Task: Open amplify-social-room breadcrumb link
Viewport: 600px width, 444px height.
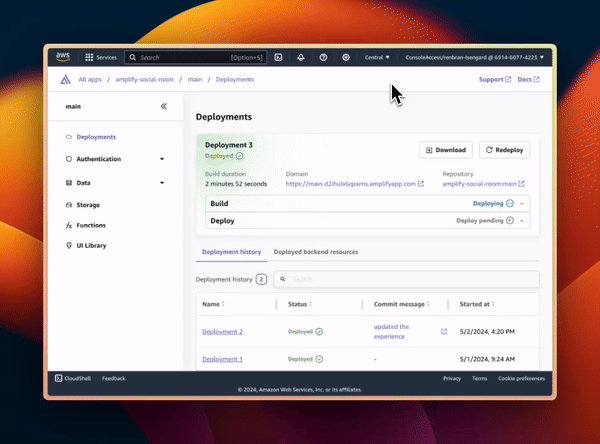Action: [x=144, y=80]
